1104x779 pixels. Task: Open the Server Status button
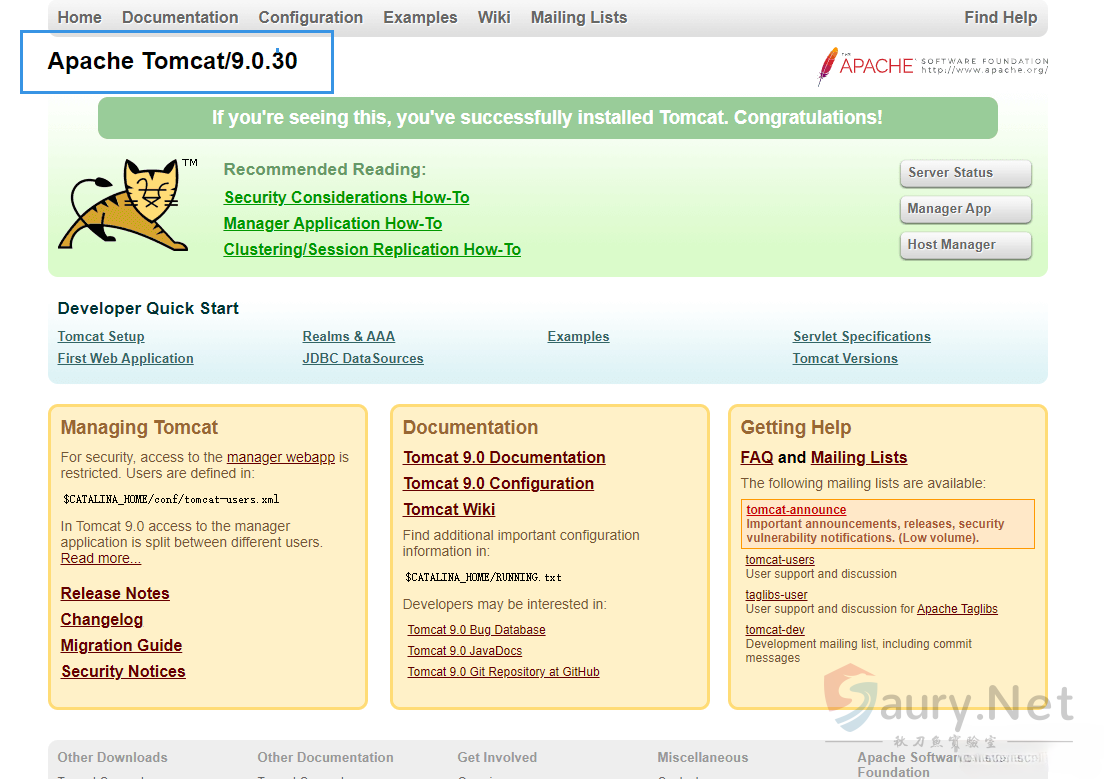coord(965,173)
